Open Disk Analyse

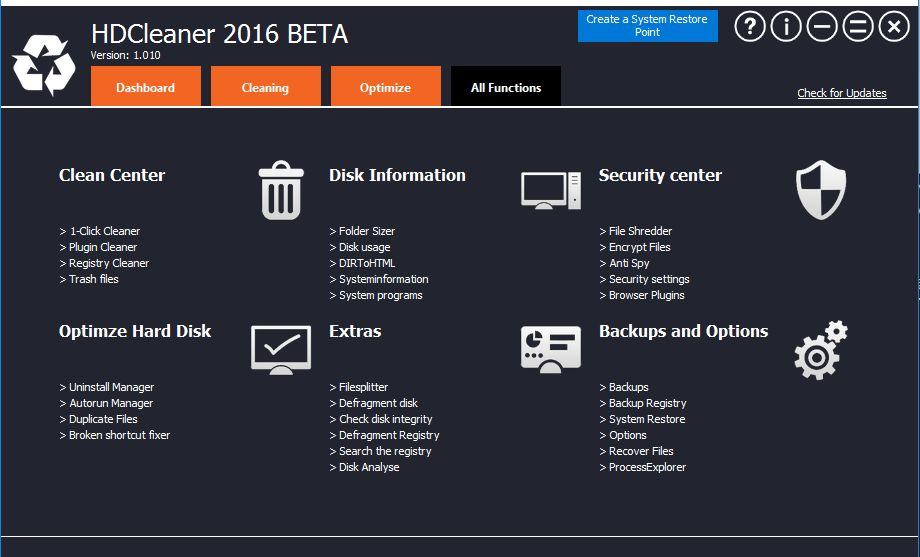pyautogui.click(x=364, y=467)
